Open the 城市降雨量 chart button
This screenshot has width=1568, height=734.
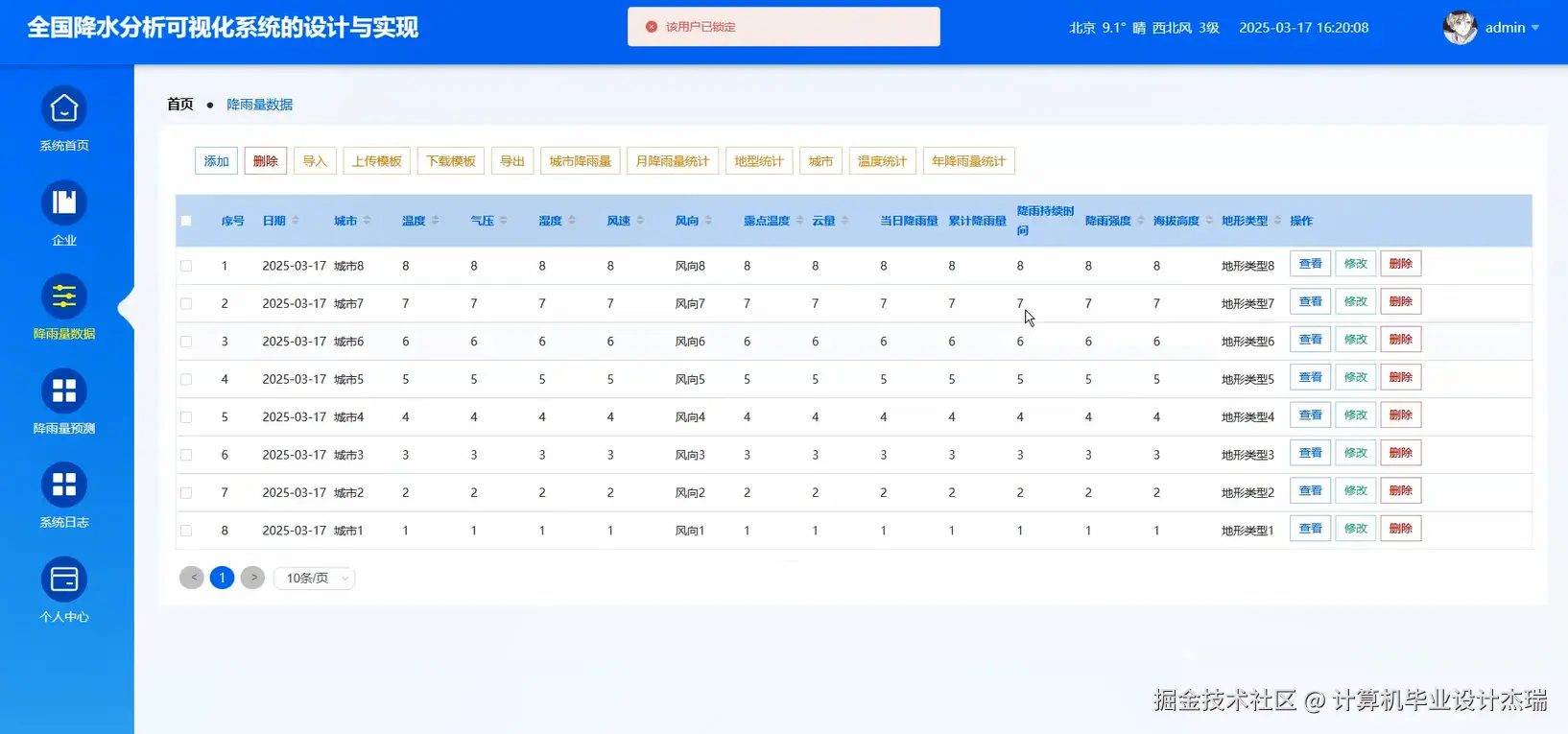pyautogui.click(x=581, y=161)
